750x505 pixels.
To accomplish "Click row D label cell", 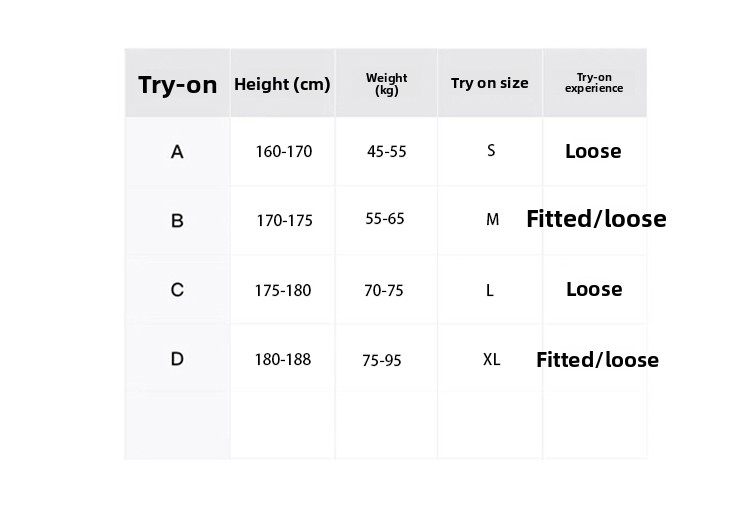I will coord(177,359).
